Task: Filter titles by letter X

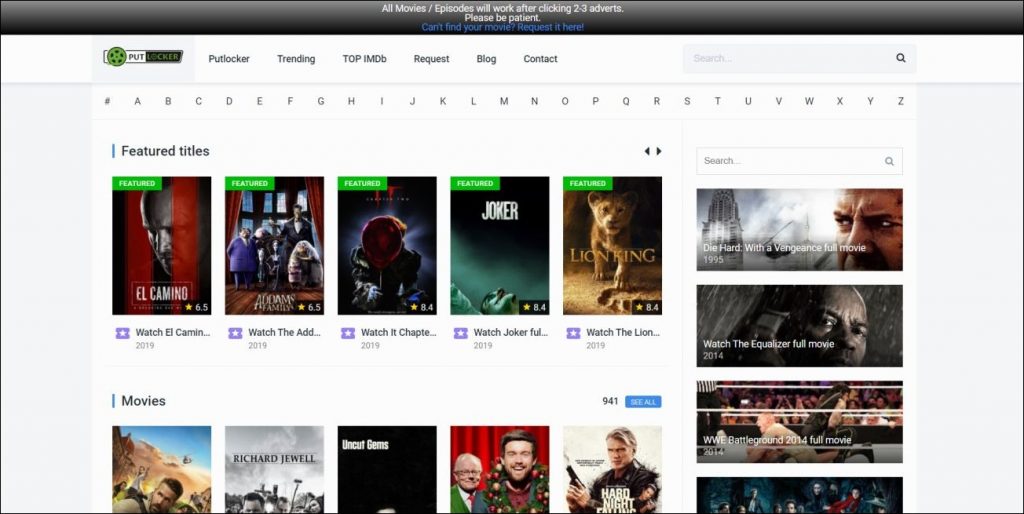Action: (840, 101)
